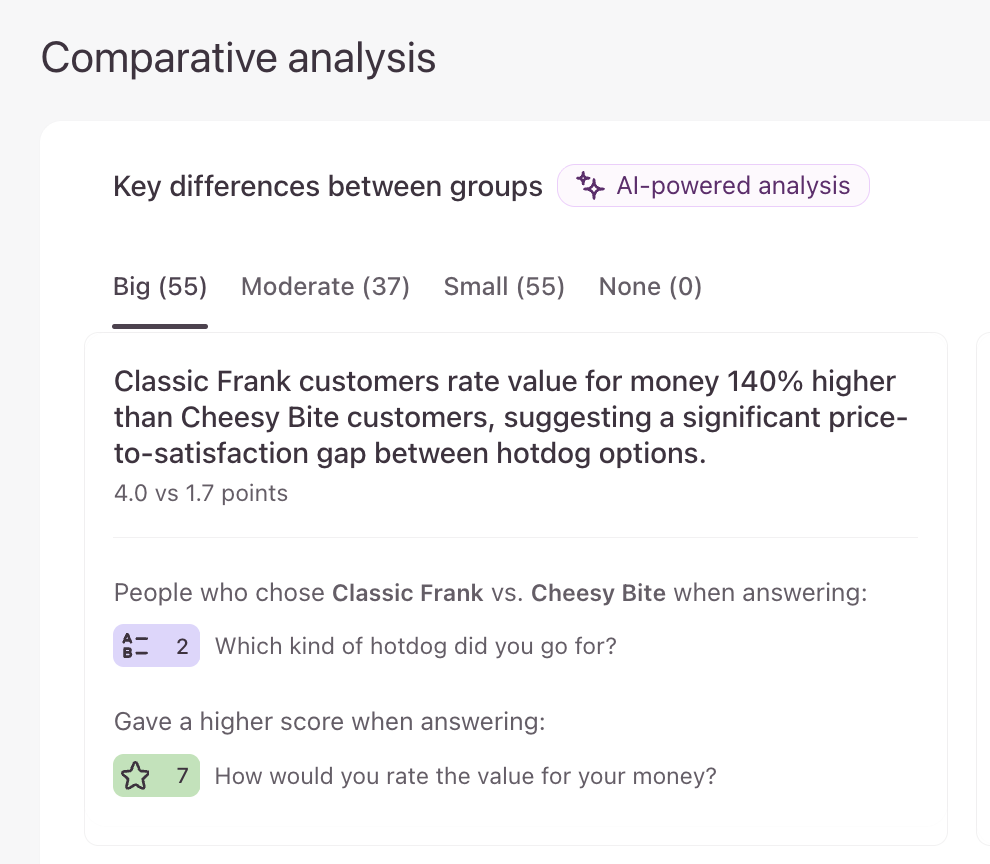Click the number 7 in the green badge

pos(182,776)
